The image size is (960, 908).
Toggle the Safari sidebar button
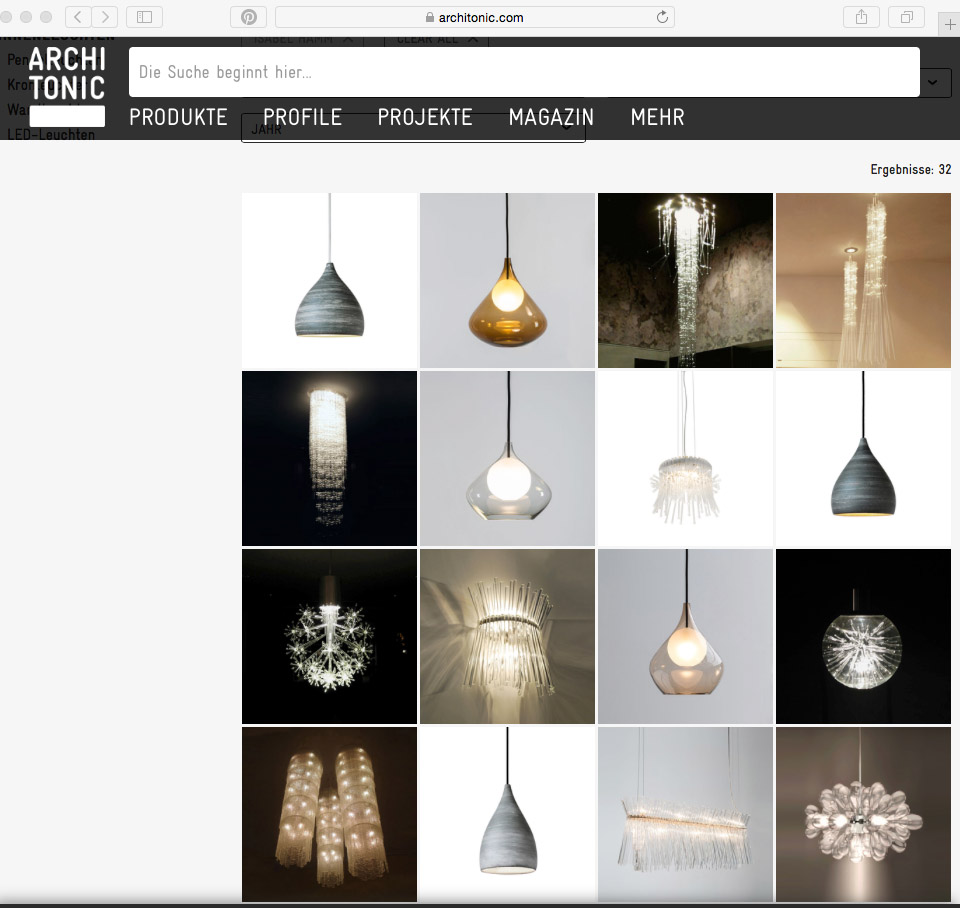tap(144, 17)
